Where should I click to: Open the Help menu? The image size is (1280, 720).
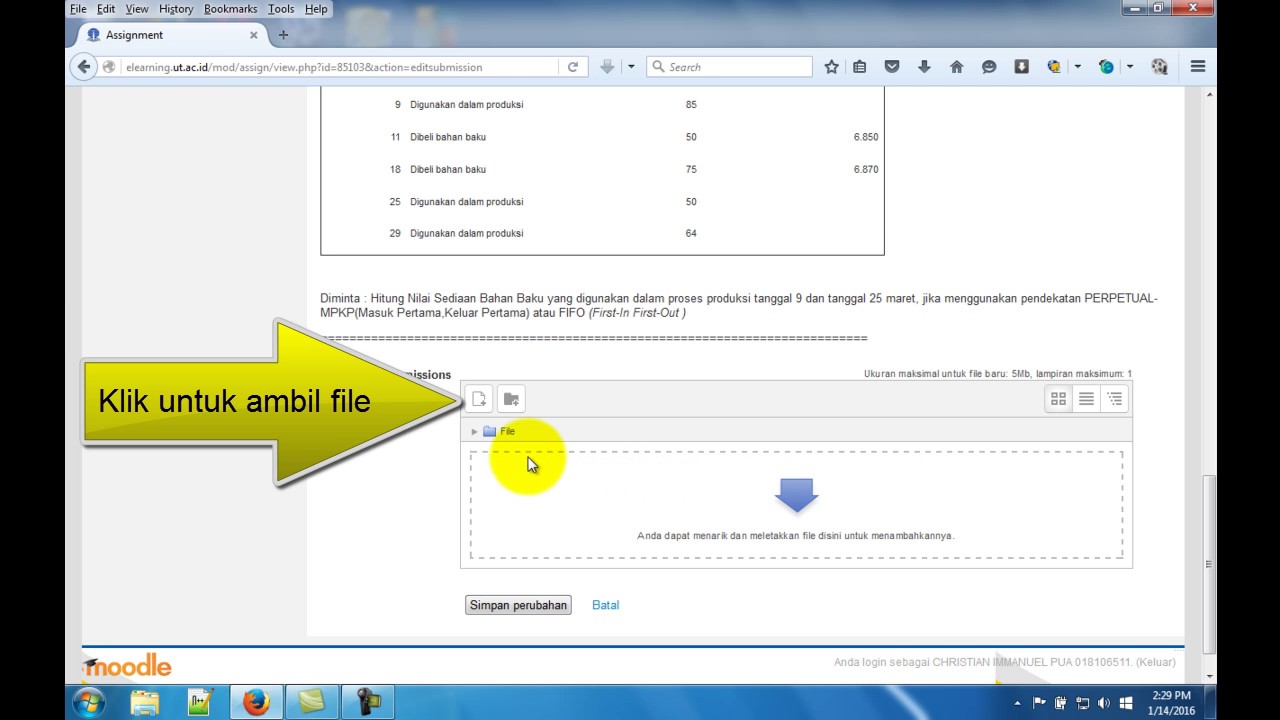tap(316, 9)
